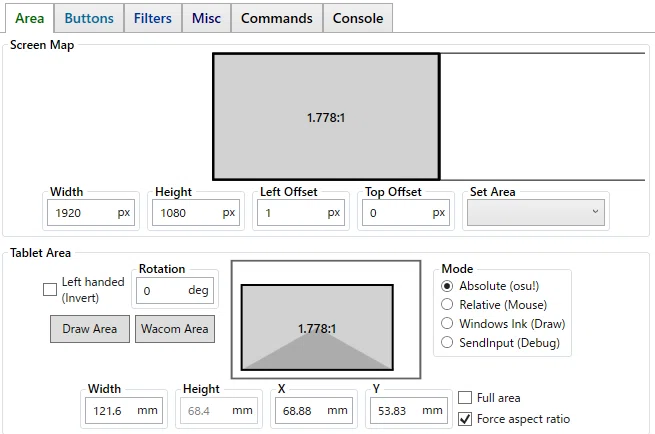Screen dimensions: 655x434
Task: Click the Tablet Area Height field
Action: [219, 411]
